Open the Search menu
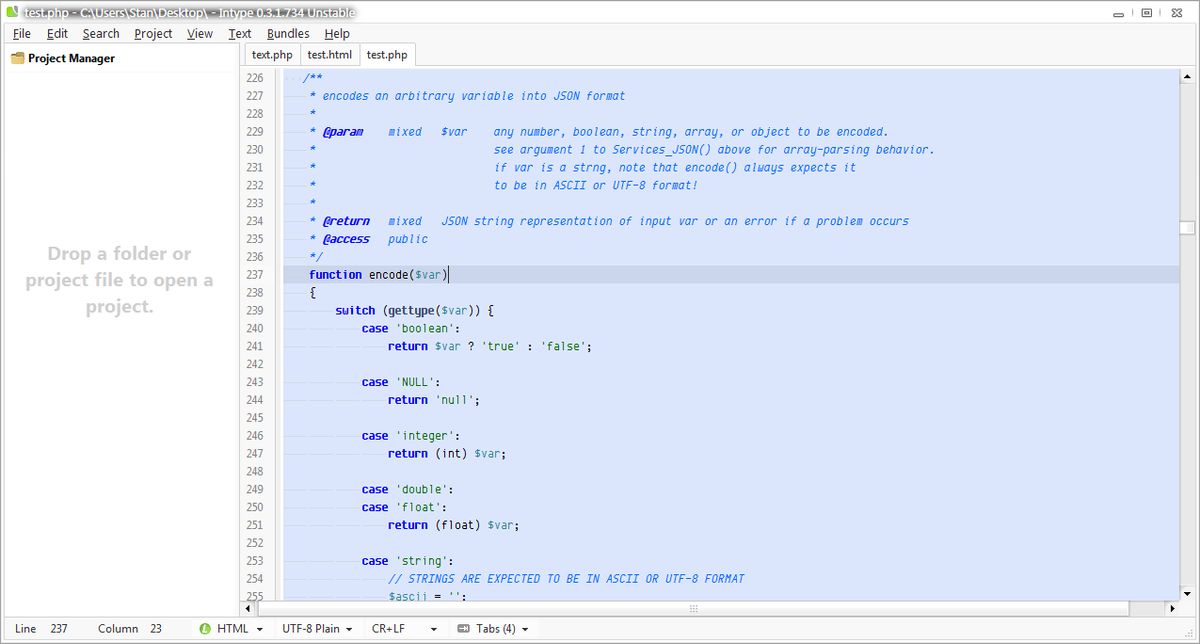Image resolution: width=1200 pixels, height=644 pixels. click(100, 33)
